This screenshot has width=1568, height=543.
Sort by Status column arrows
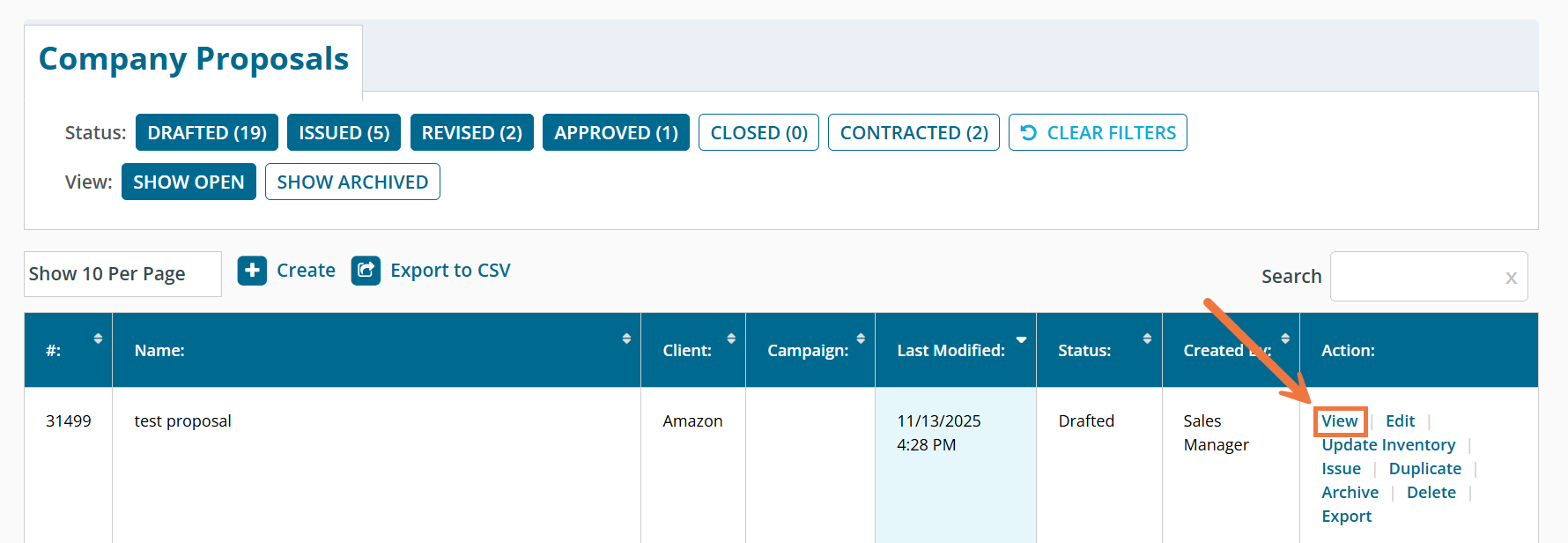(x=1147, y=338)
